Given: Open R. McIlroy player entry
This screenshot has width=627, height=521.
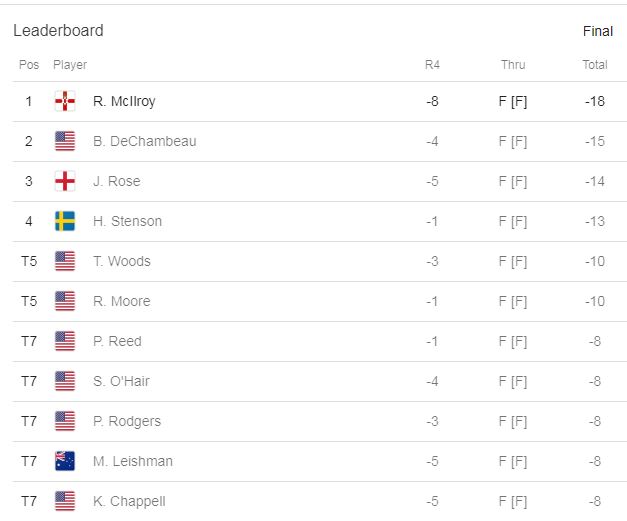Looking at the screenshot, I should click(x=124, y=101).
